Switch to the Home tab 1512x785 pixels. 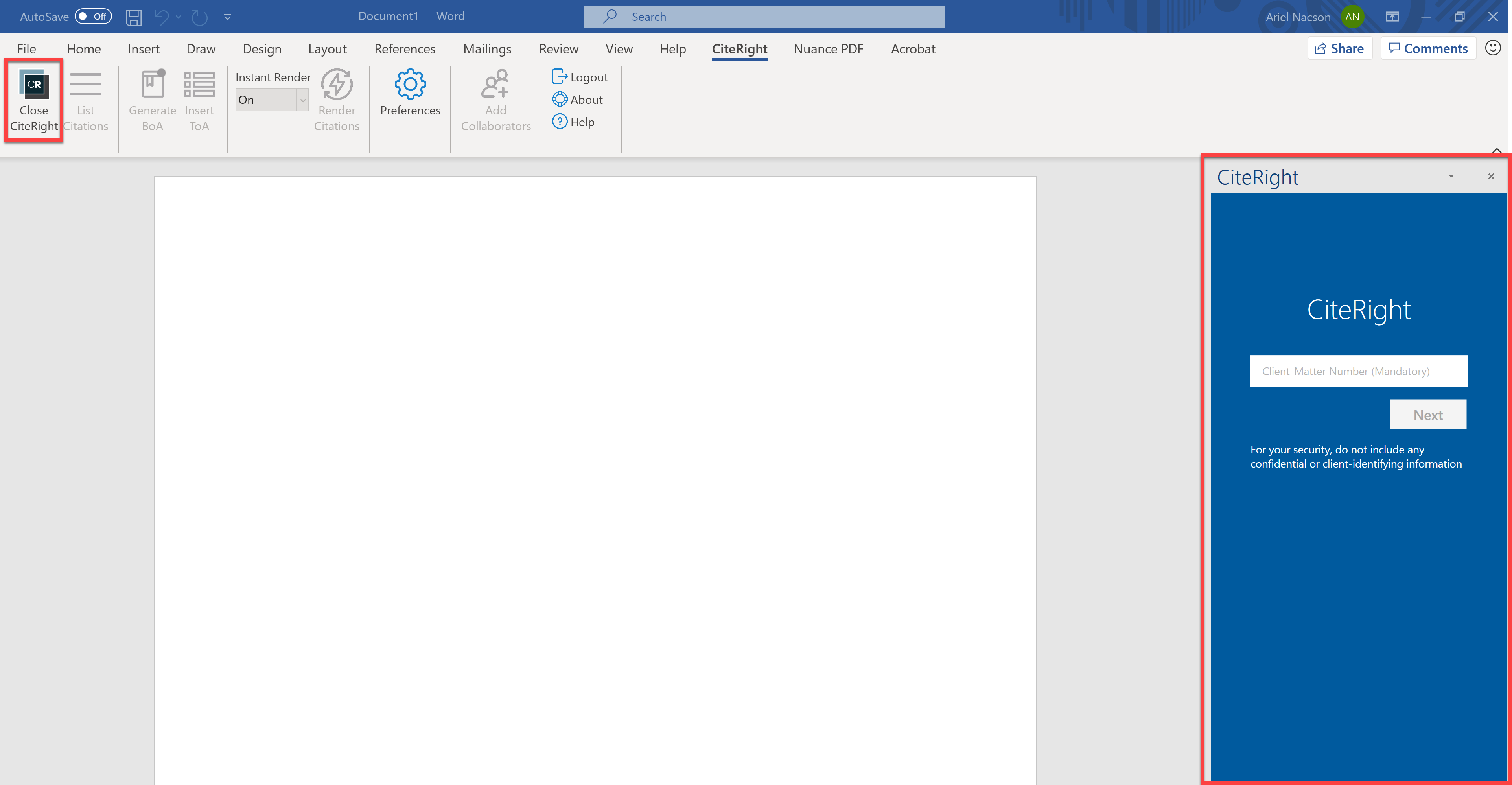84,49
